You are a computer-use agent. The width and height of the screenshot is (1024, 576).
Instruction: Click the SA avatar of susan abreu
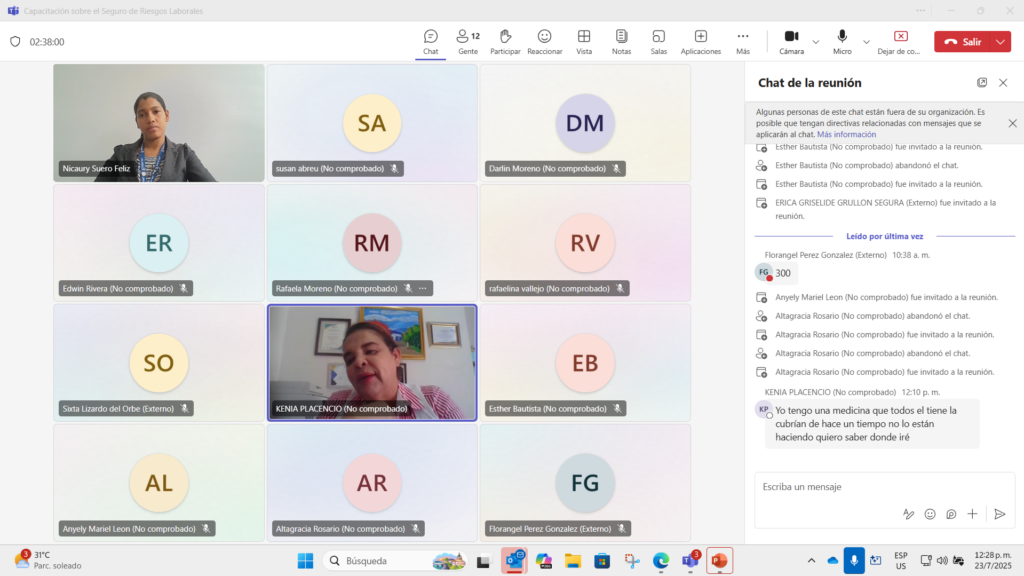click(x=372, y=123)
